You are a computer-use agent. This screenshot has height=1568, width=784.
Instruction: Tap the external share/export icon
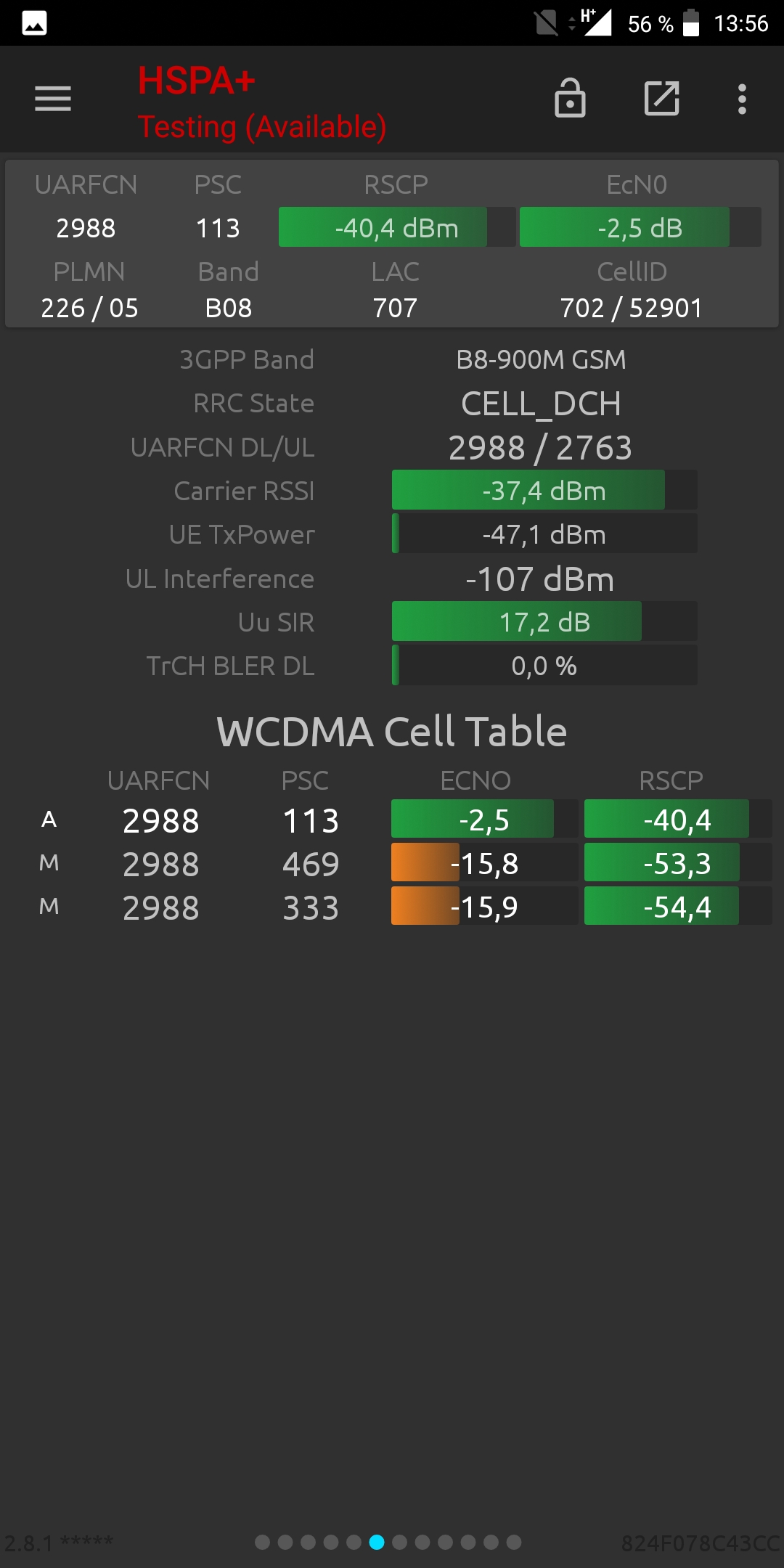pos(662,98)
